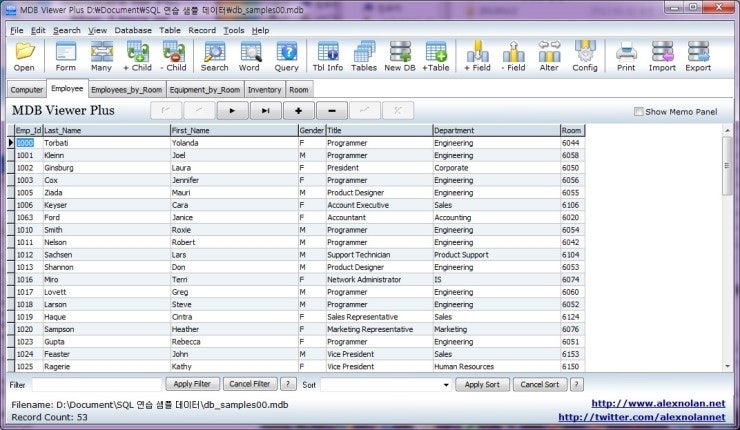Switch to the Equipment_by_Room tab
The height and width of the screenshot is (430, 740).
tap(204, 89)
